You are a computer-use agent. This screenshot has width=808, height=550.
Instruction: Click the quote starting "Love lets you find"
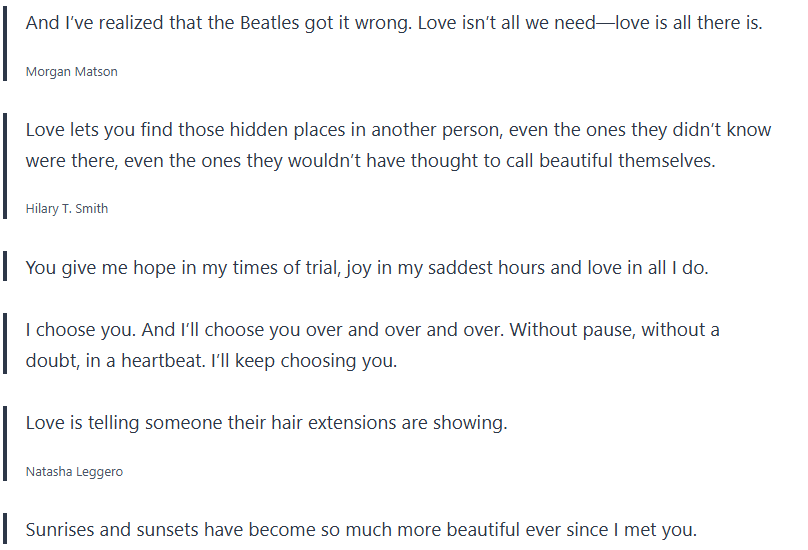click(400, 130)
